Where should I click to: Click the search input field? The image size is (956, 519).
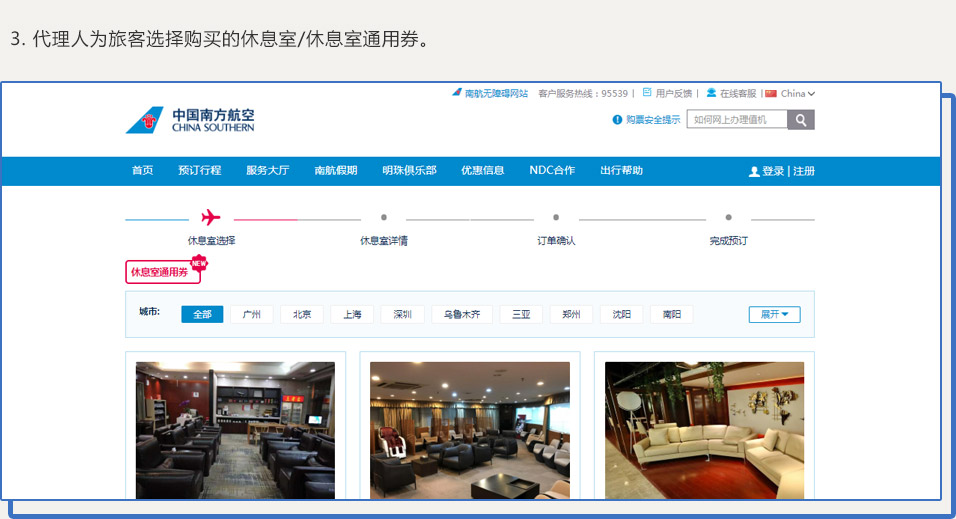pyautogui.click(x=736, y=120)
